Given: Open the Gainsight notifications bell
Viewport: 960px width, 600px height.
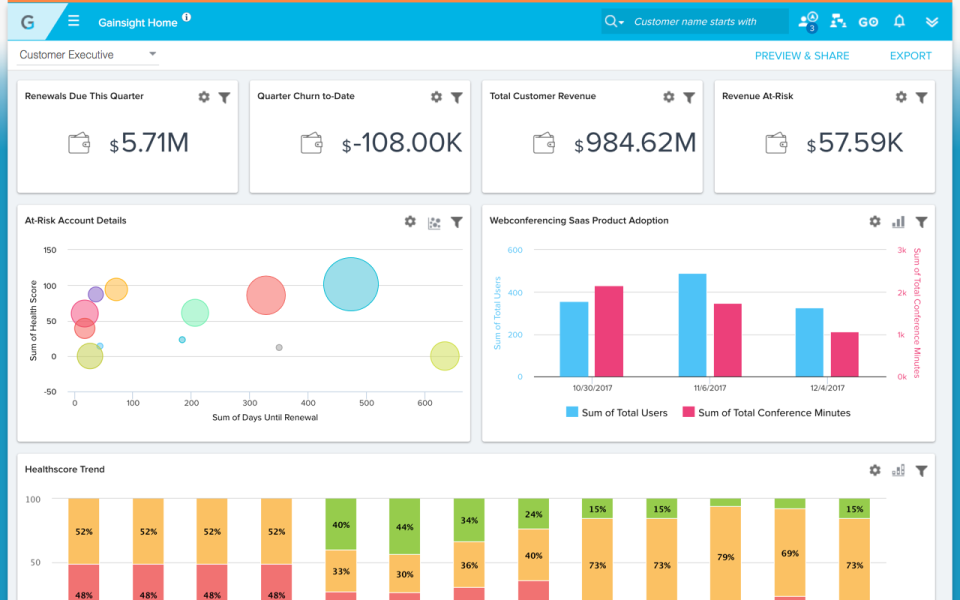Looking at the screenshot, I should [899, 20].
